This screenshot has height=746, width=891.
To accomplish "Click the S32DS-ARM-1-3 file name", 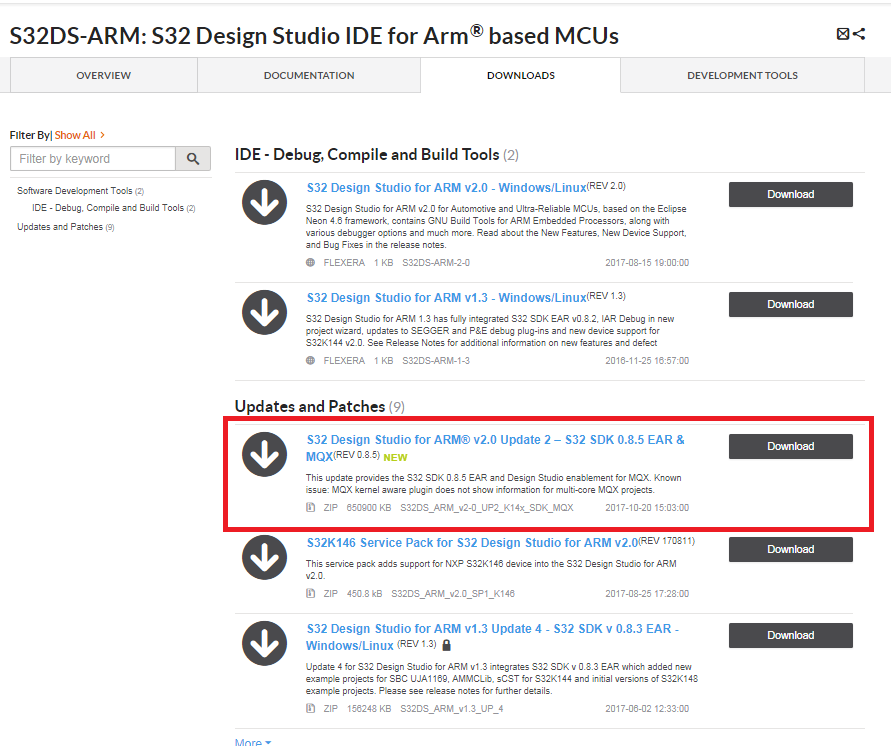I will (x=436, y=360).
